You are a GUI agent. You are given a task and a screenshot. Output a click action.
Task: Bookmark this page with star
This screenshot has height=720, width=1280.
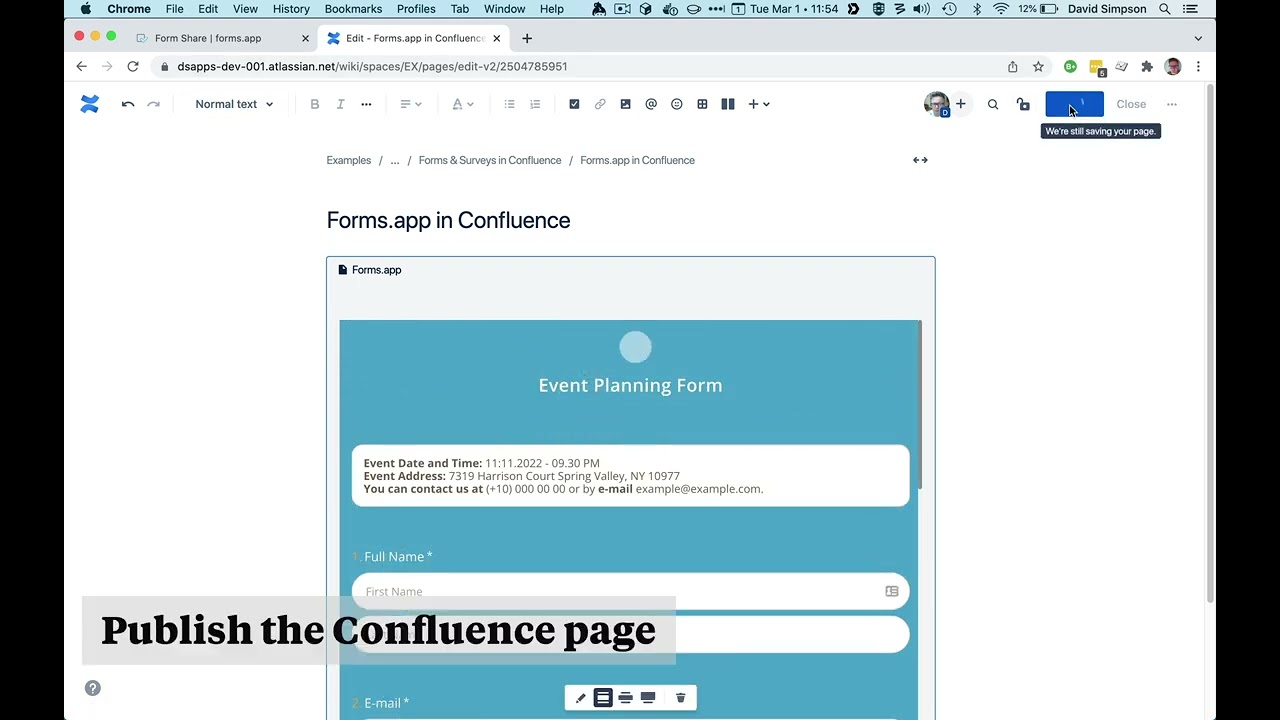(x=1038, y=66)
